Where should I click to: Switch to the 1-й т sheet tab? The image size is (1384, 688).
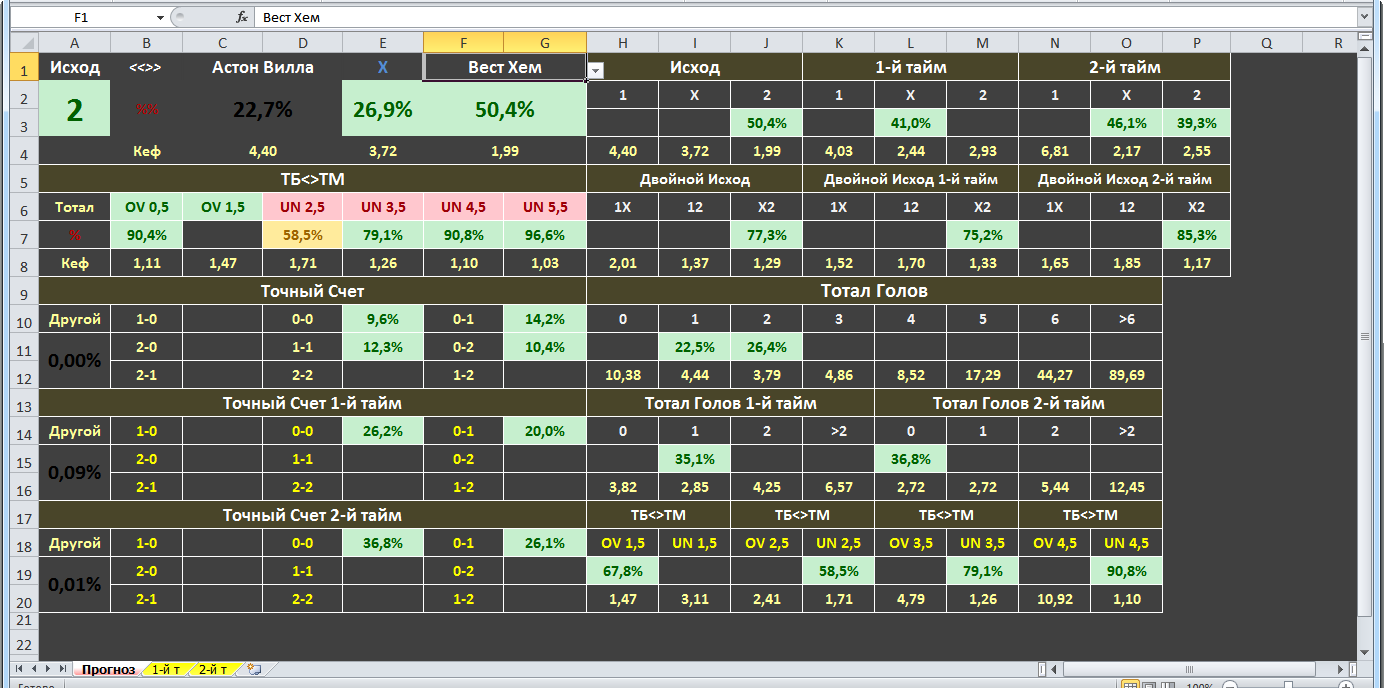click(x=166, y=669)
